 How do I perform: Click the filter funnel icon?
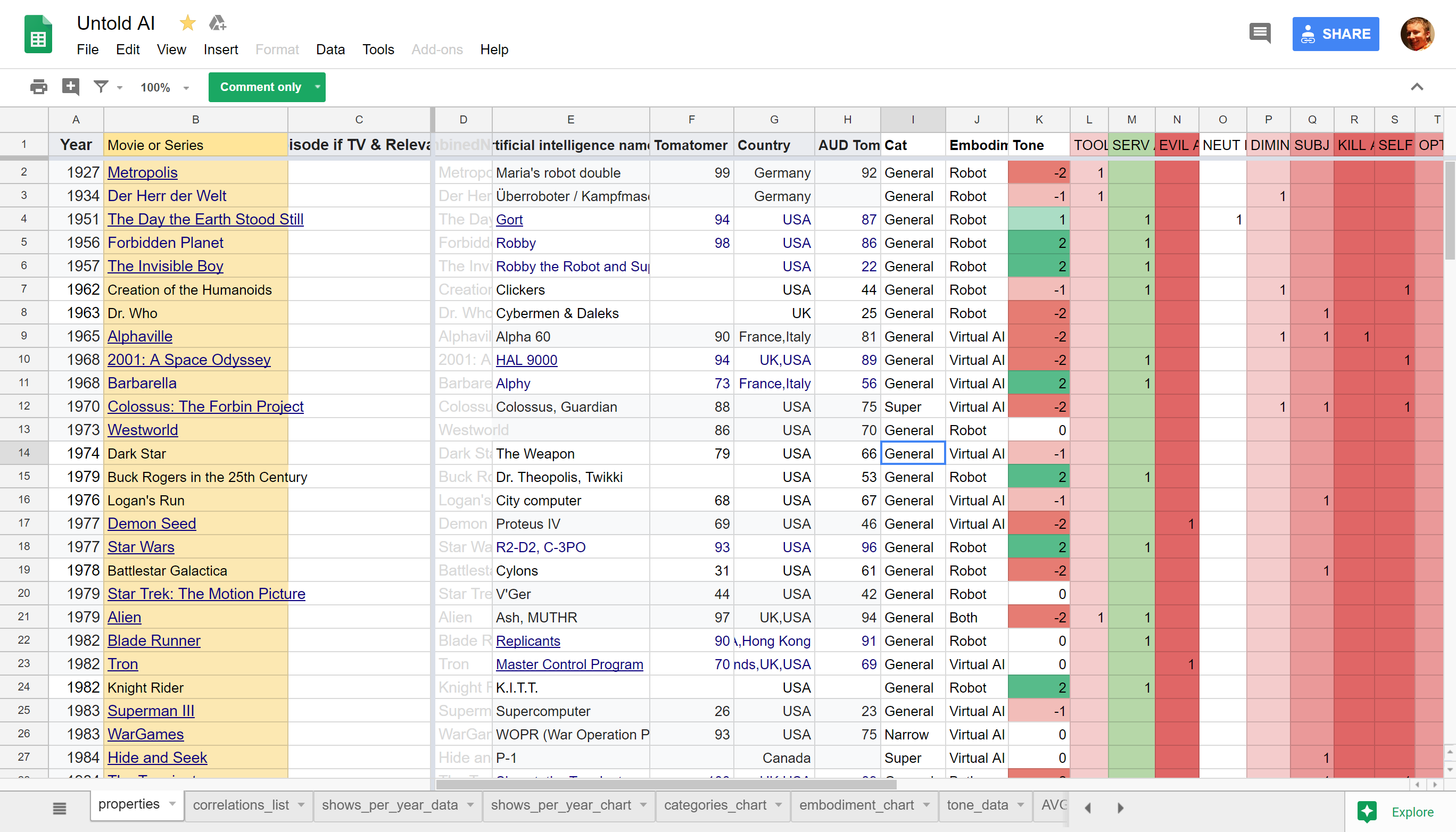[101, 87]
